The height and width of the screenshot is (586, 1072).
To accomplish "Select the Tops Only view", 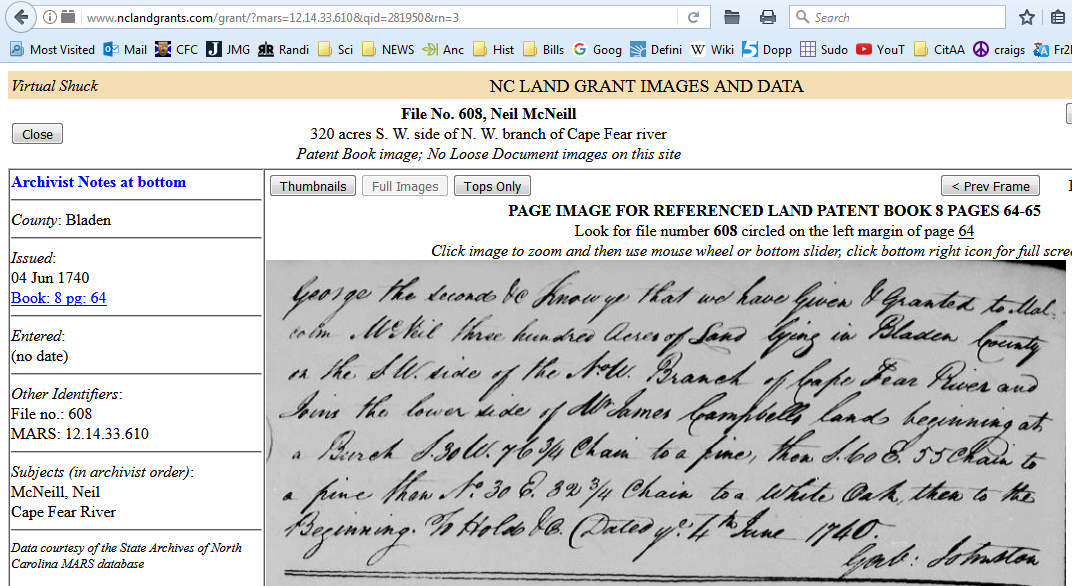I will tap(492, 186).
